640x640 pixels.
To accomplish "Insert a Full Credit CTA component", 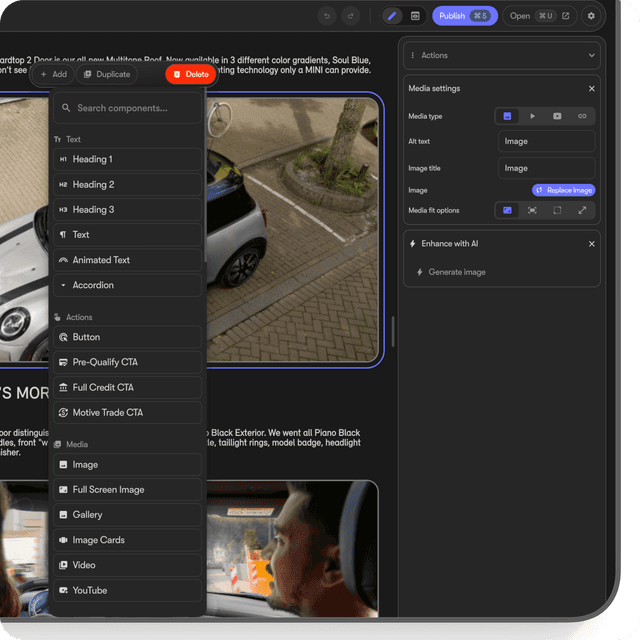I will [127, 387].
